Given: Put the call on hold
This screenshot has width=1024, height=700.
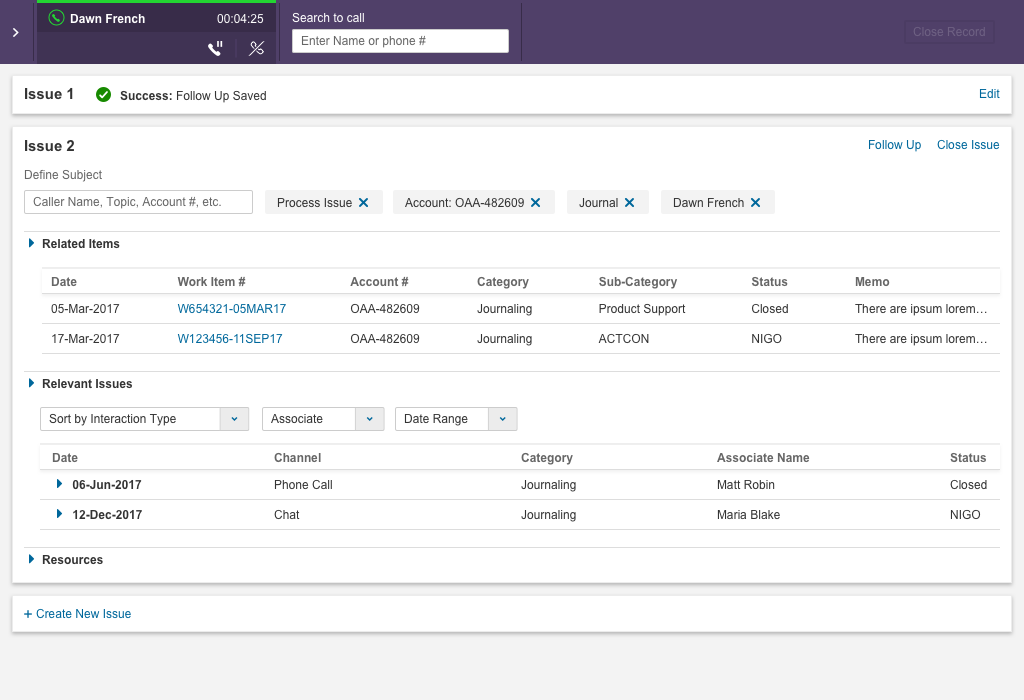Looking at the screenshot, I should 216,48.
